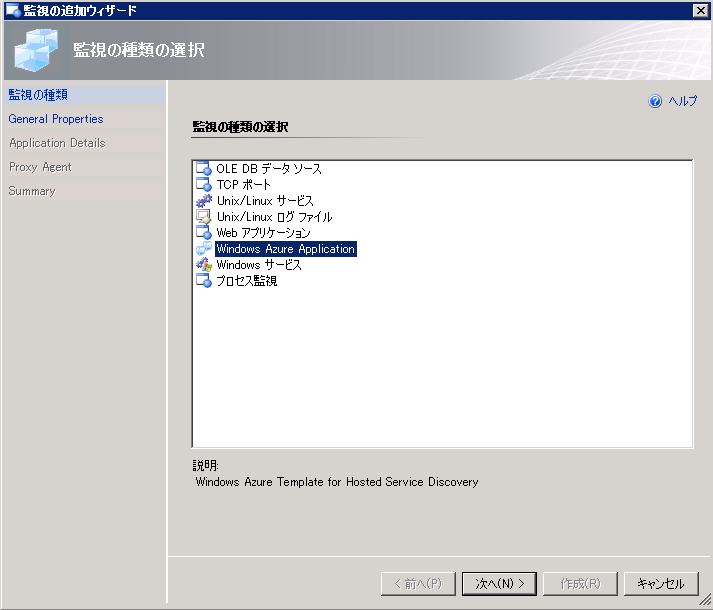The width and height of the screenshot is (713, 610).
Task: Select Web アプリケーション monitoring type
Action: pos(263,232)
